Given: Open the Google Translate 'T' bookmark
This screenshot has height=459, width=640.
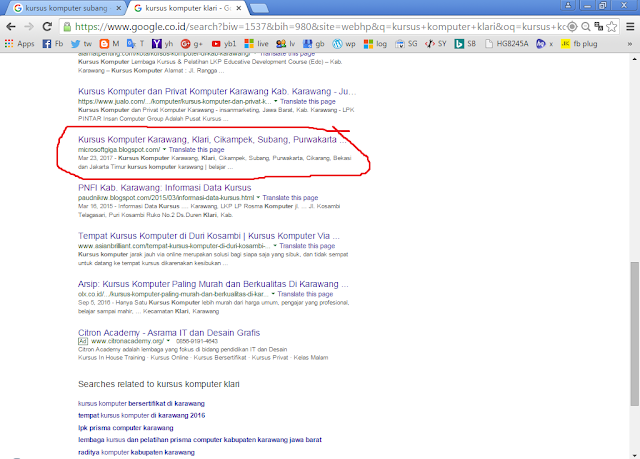Looking at the screenshot, I should (x=136, y=44).
